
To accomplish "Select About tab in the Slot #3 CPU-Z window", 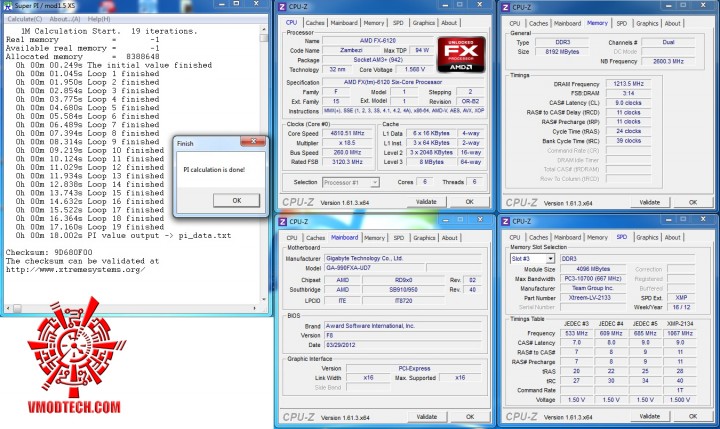I will coord(672,237).
